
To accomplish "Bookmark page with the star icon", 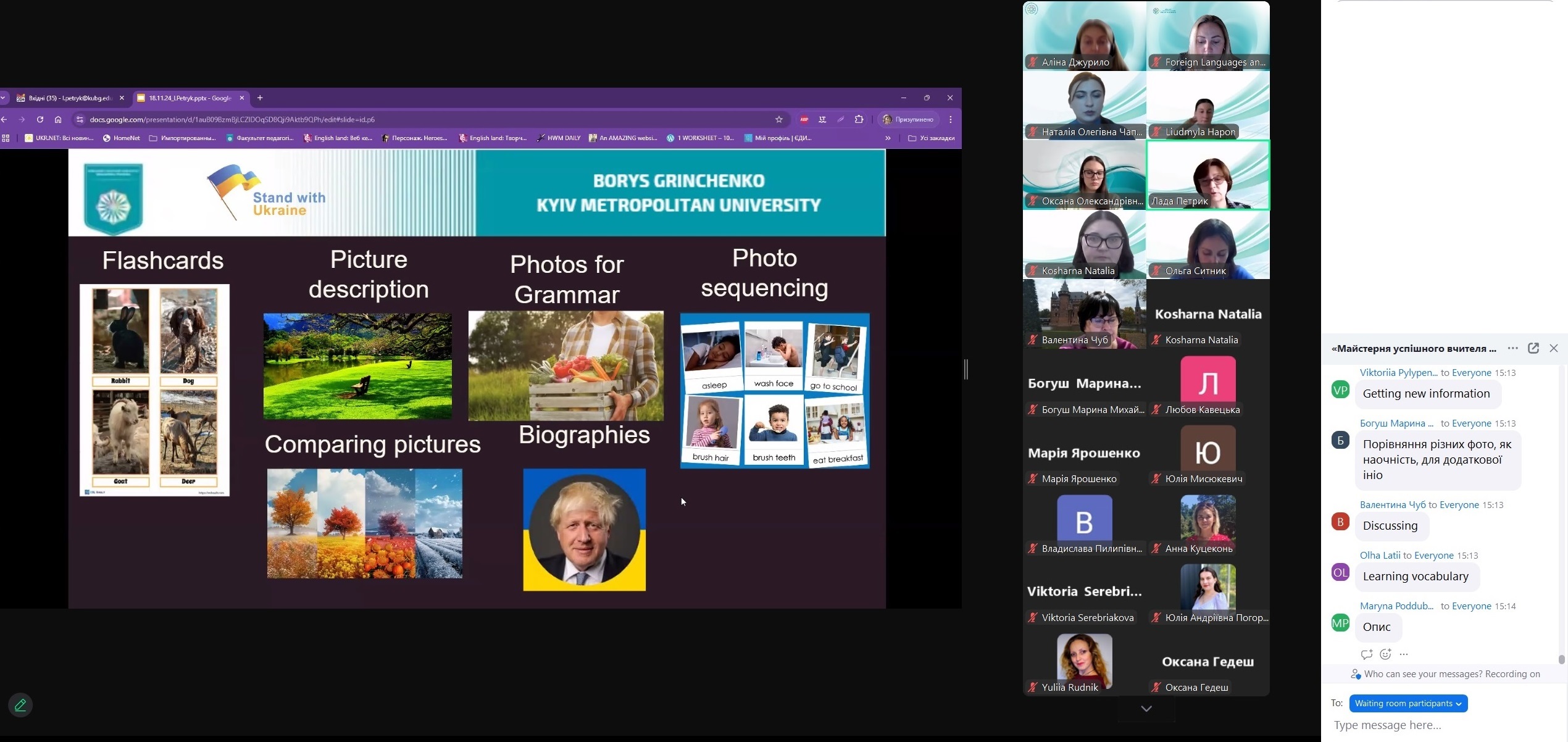I will 779,120.
